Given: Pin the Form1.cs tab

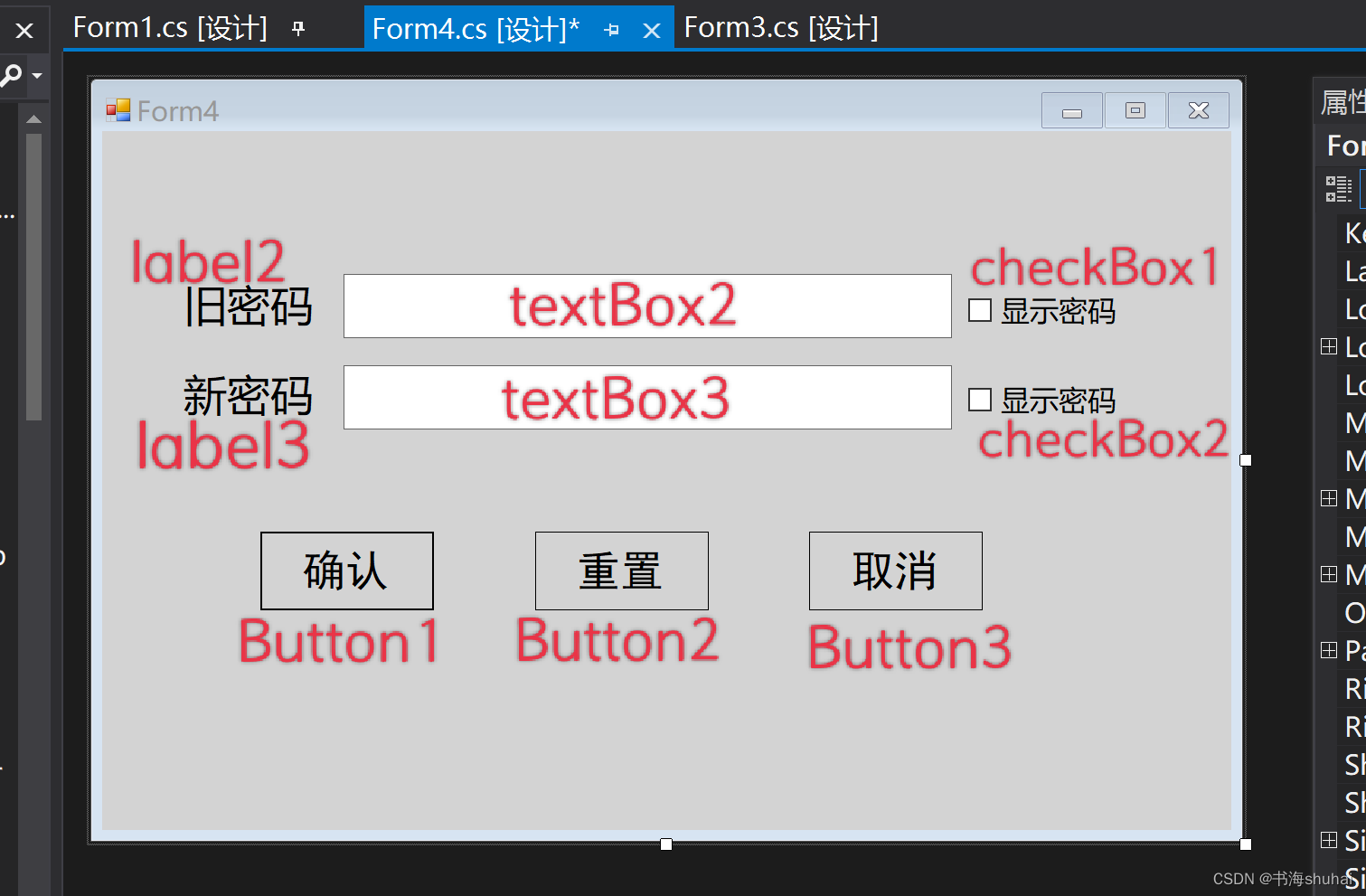Looking at the screenshot, I should coord(298,29).
